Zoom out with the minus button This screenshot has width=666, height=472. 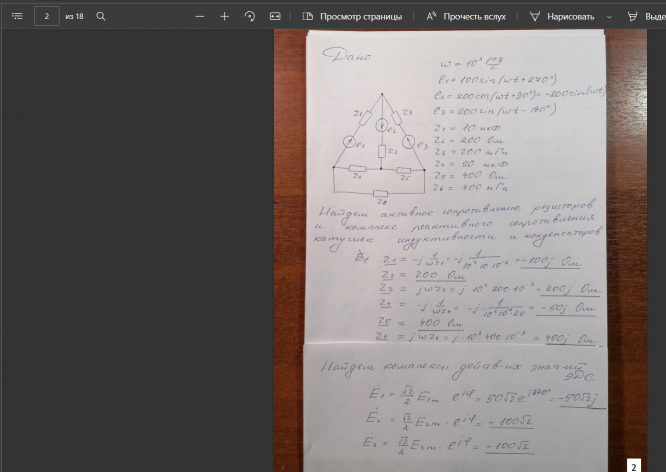(x=200, y=17)
